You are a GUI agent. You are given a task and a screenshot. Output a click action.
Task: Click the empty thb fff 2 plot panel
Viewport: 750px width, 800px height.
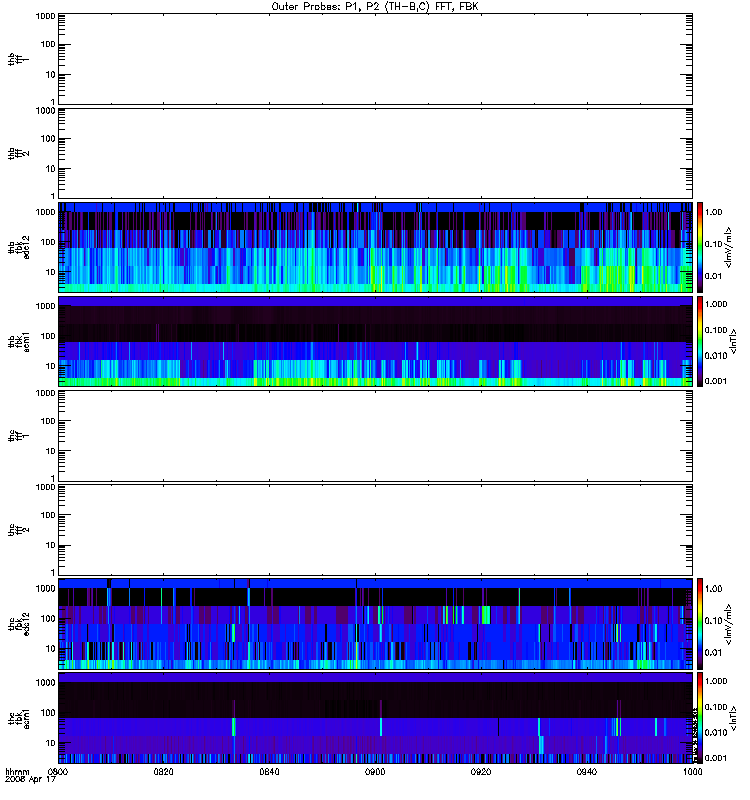[375, 153]
